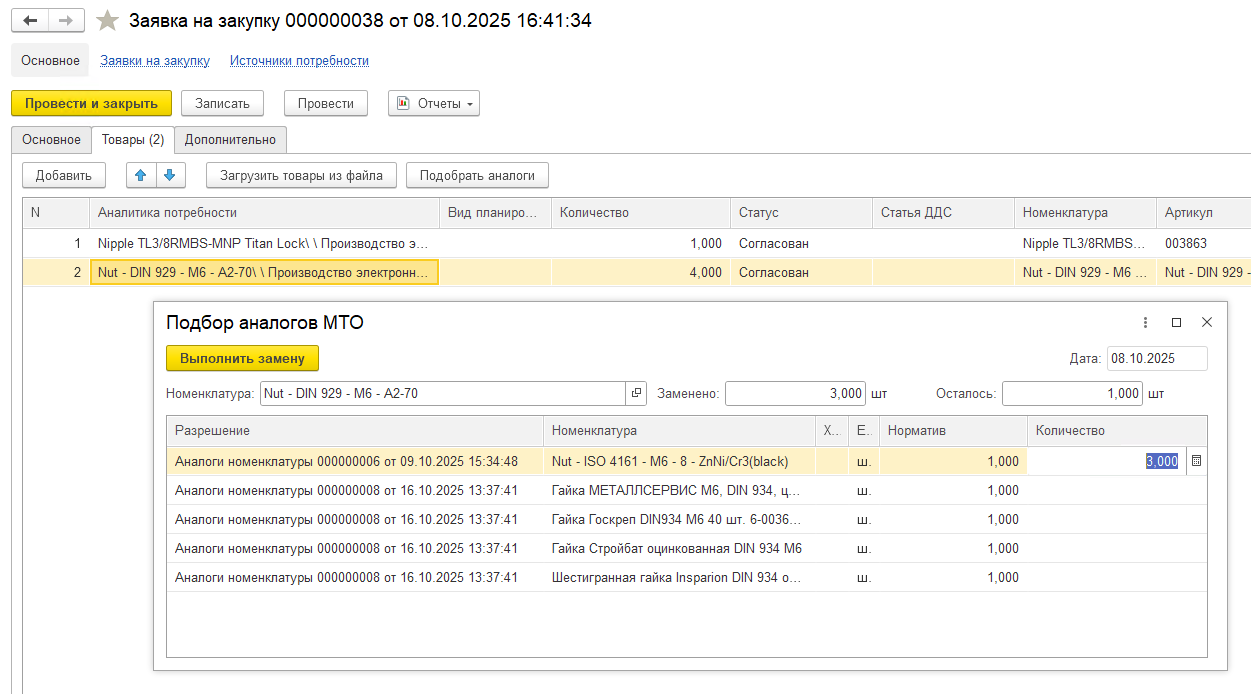Maximize the Подбор аналогов МТО dialog
This screenshot has height=694, width=1251.
point(1176,322)
